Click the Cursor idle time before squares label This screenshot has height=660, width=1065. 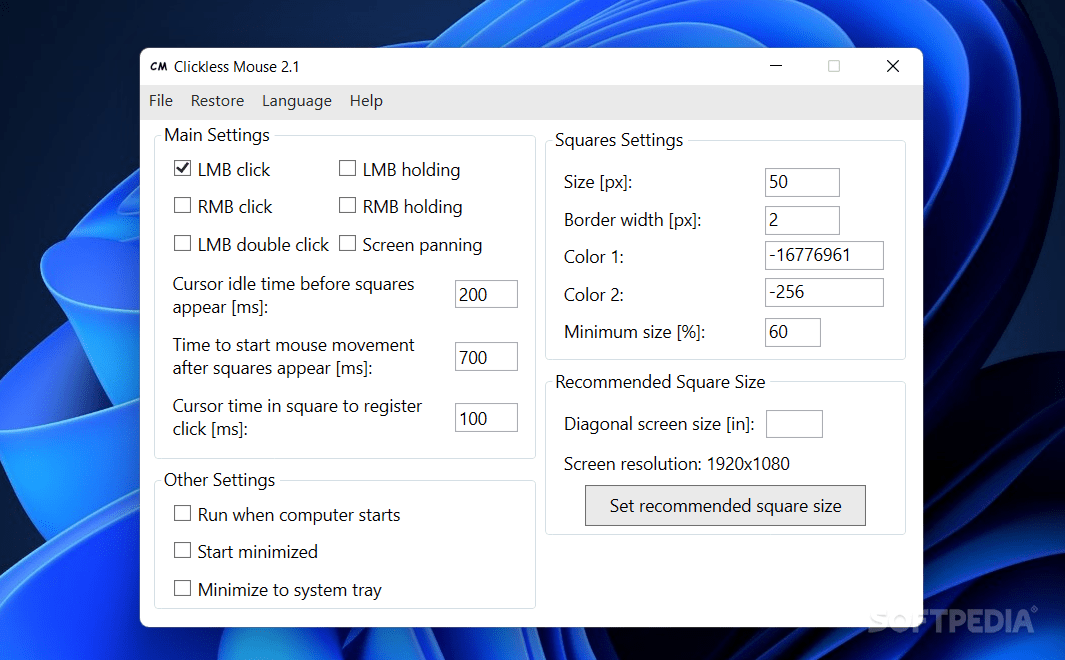tap(293, 295)
